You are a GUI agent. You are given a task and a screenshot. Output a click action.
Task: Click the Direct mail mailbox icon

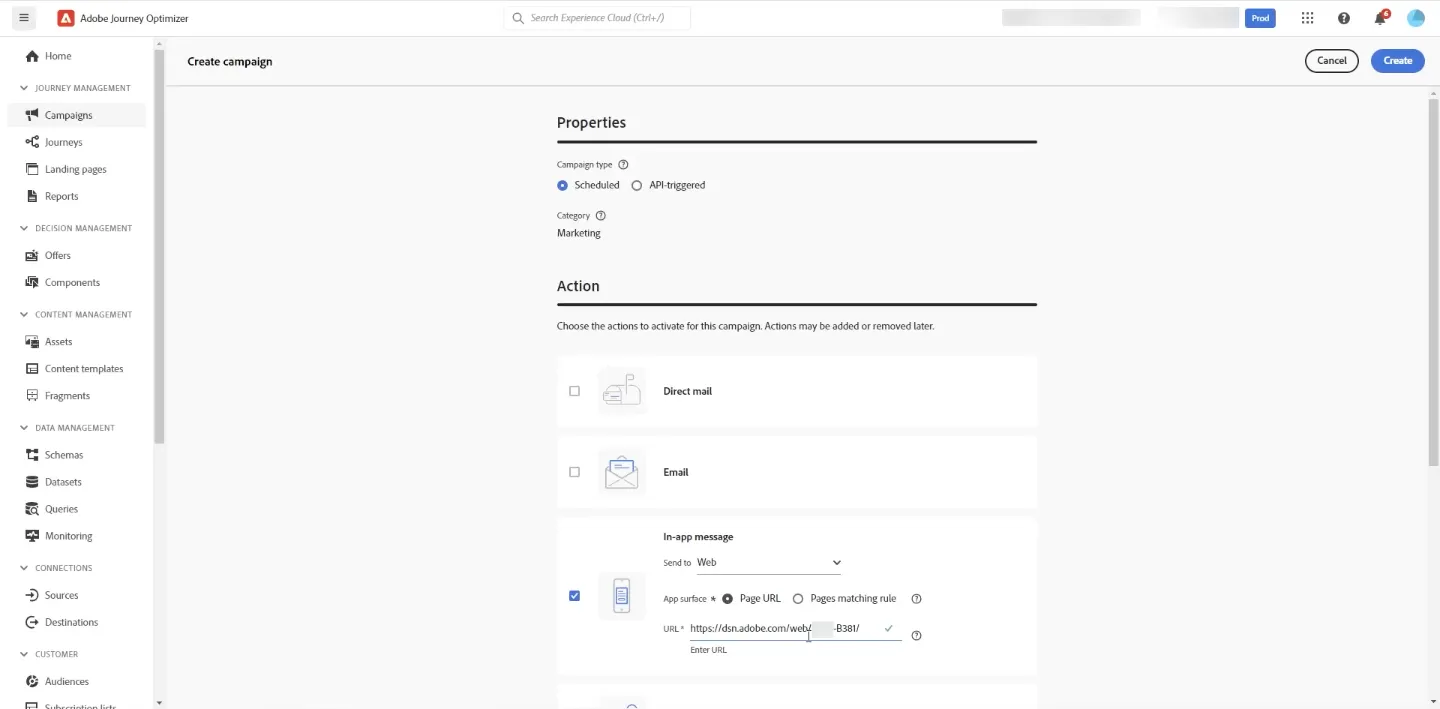point(621,392)
